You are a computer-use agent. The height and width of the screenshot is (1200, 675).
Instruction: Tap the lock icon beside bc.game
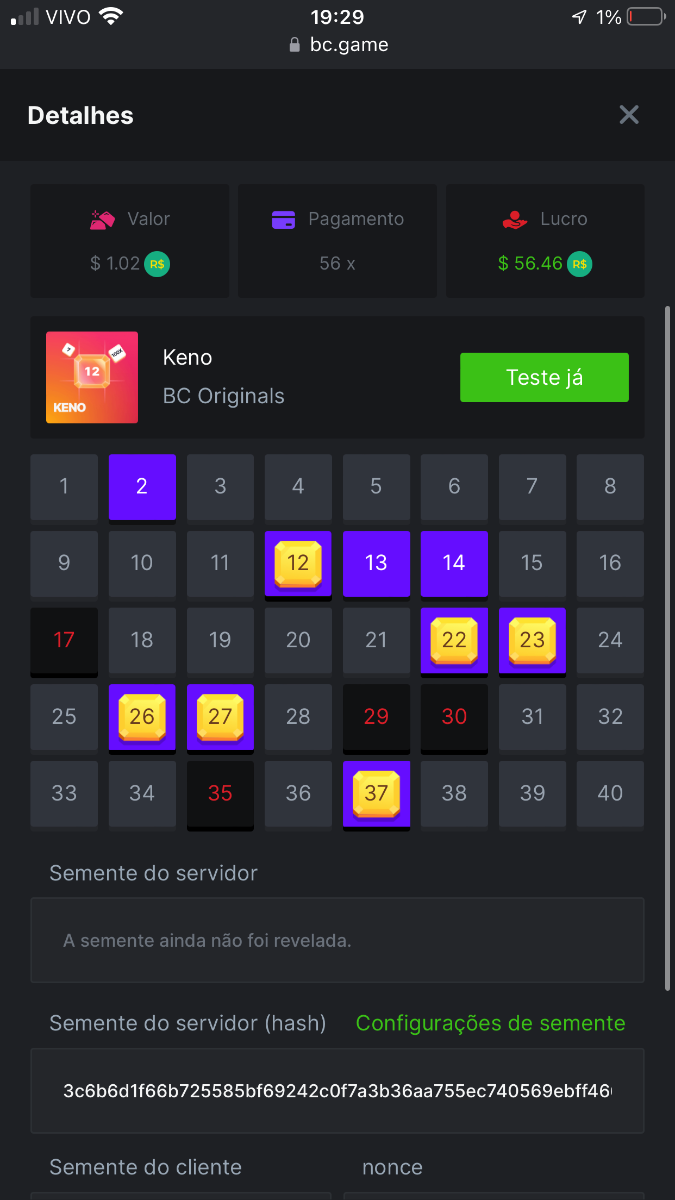294,45
